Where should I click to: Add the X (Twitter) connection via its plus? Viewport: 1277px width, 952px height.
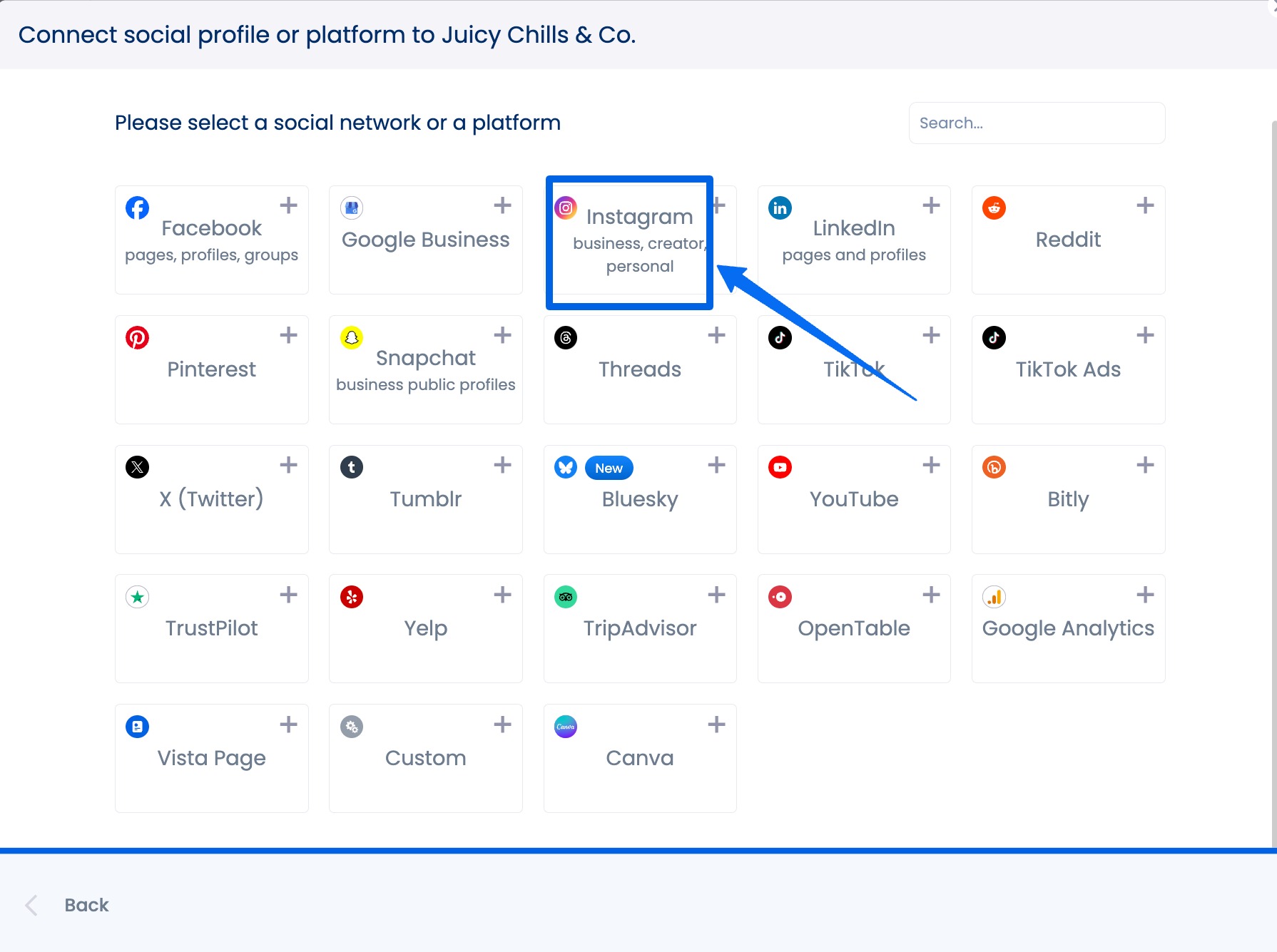tap(288, 465)
